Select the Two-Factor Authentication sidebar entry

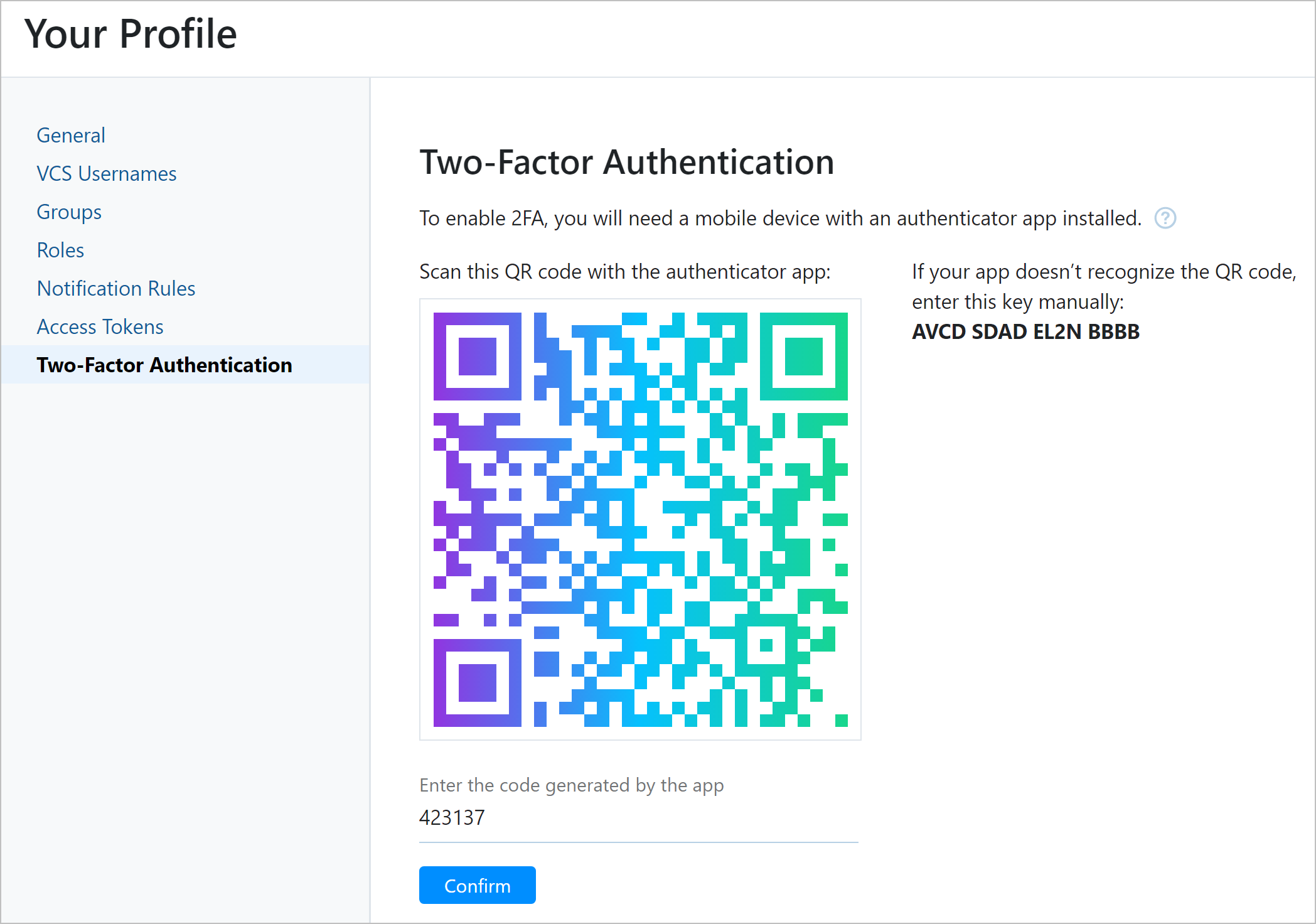point(164,365)
